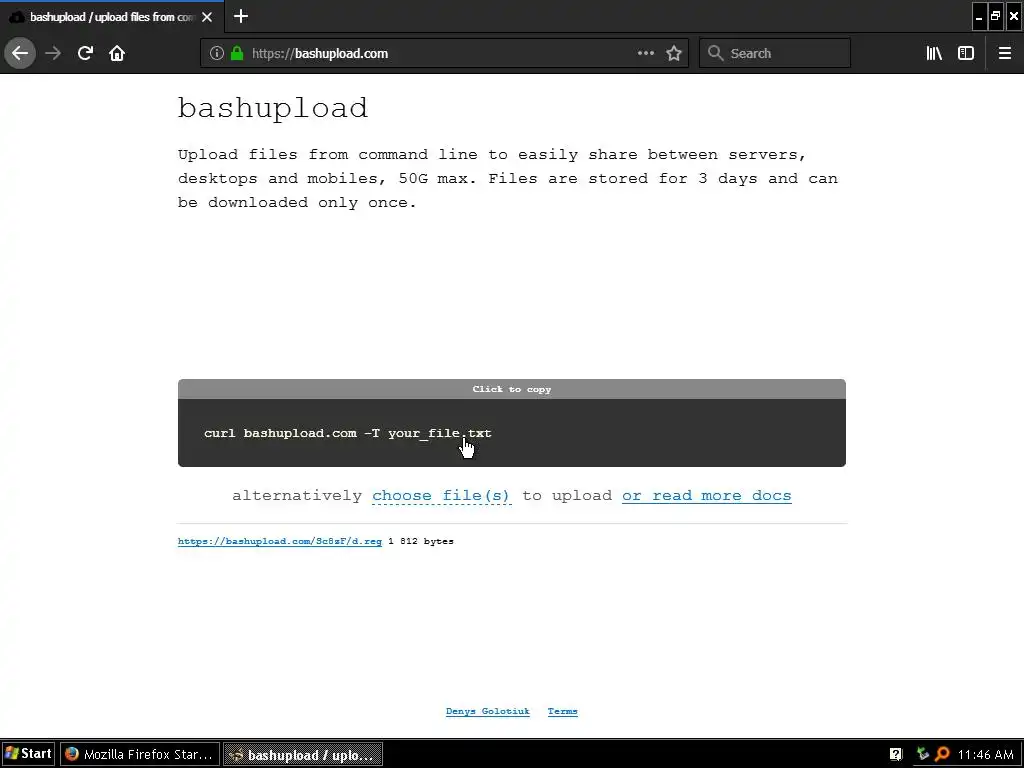Select bashupload taskbar window button

coord(303,754)
